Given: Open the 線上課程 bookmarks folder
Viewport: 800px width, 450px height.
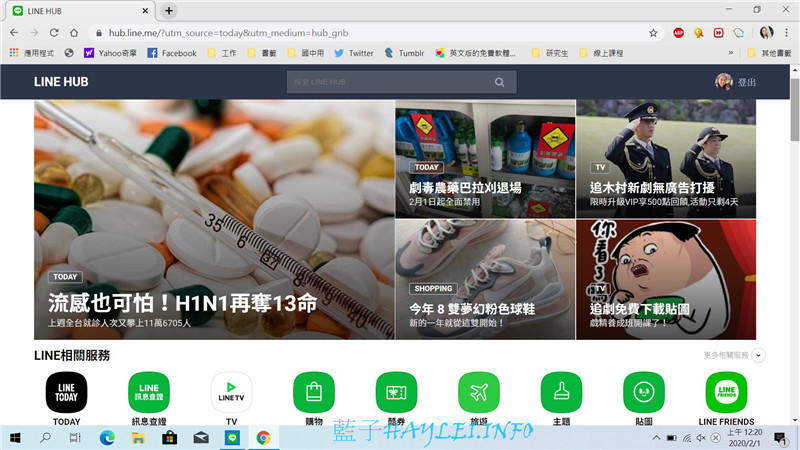Looking at the screenshot, I should coord(602,53).
